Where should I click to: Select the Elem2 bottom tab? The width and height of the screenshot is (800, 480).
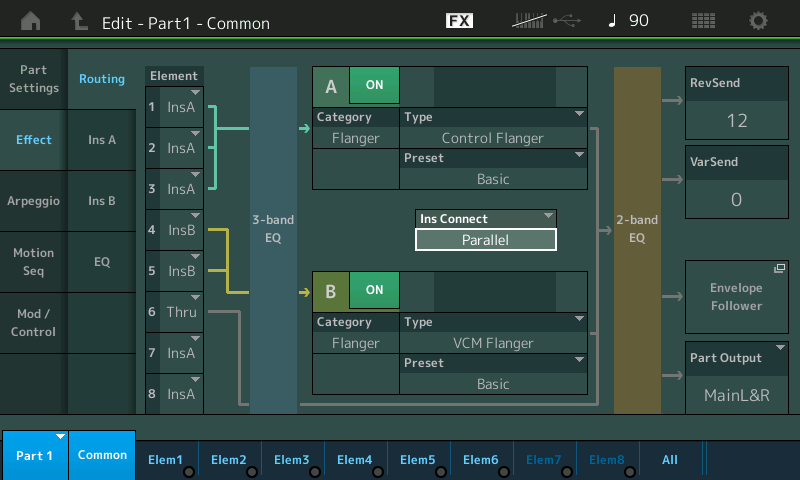tap(229, 460)
